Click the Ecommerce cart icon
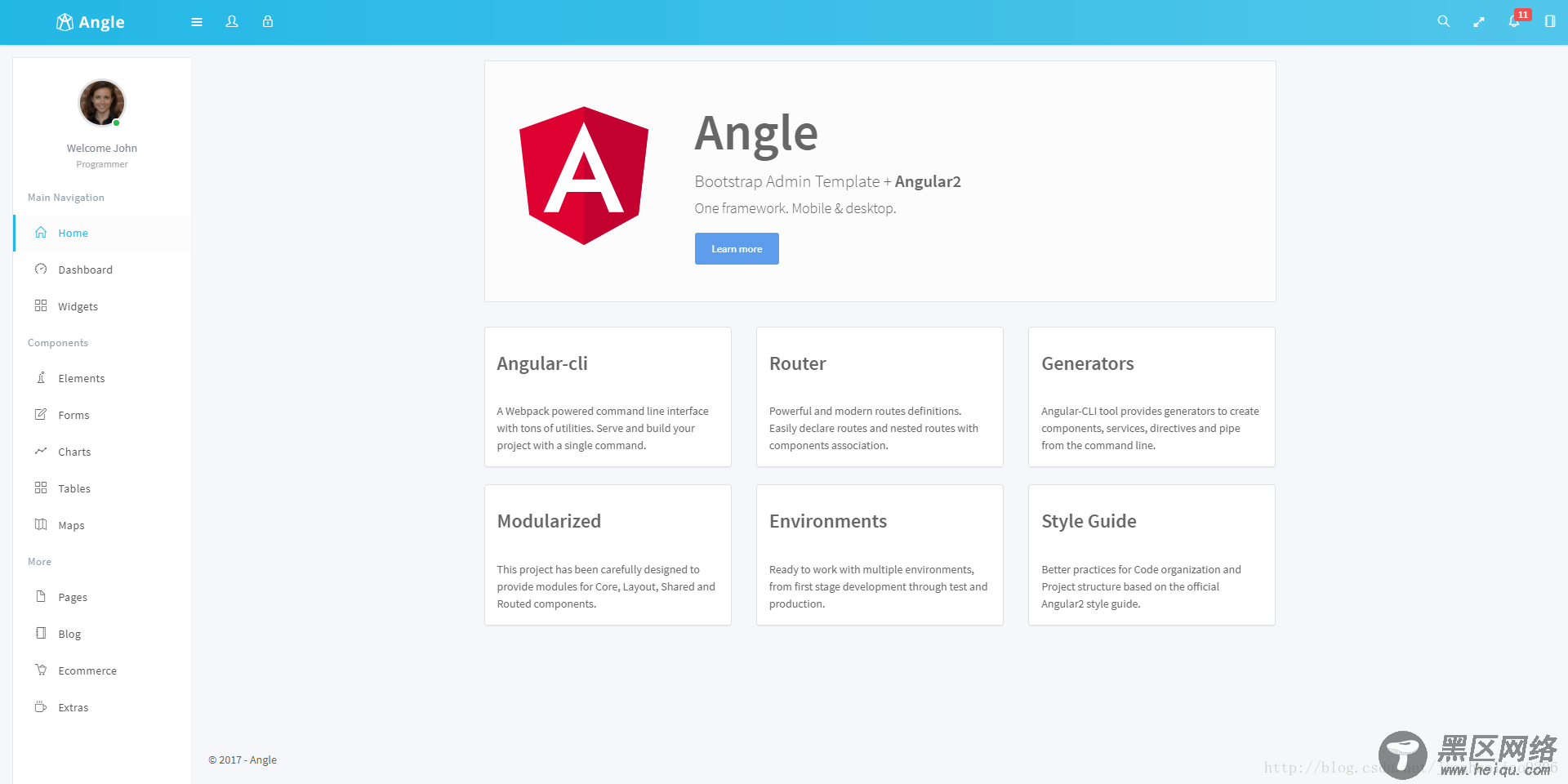1568x784 pixels. coord(41,670)
